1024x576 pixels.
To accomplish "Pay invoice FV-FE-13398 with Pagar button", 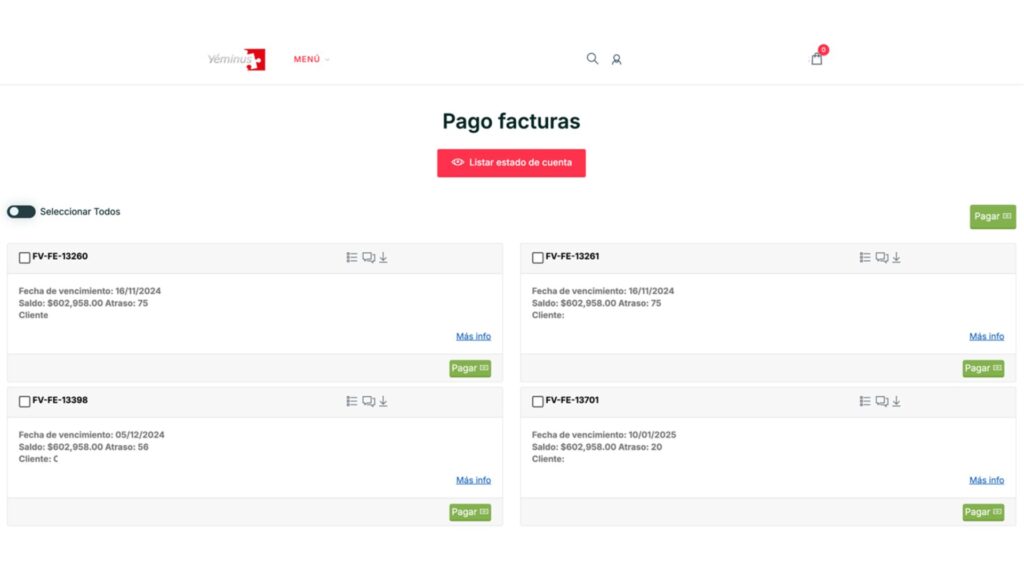I will [x=470, y=512].
